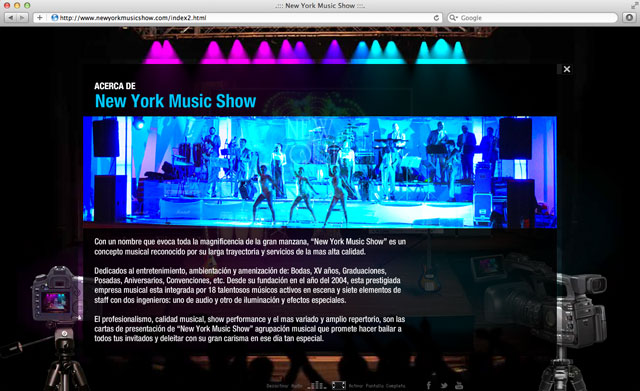
Task: Click the Facebook icon in footer
Action: pos(429,385)
